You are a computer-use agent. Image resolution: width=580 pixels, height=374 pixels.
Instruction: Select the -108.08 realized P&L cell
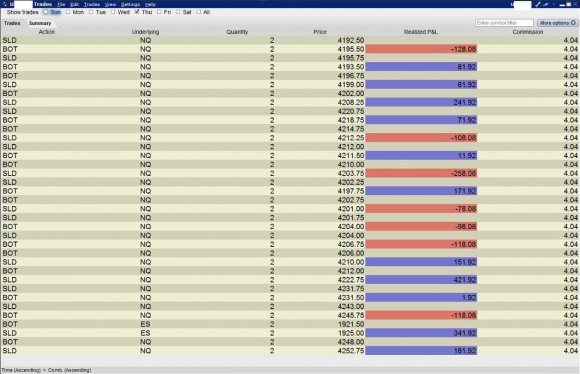tap(421, 138)
